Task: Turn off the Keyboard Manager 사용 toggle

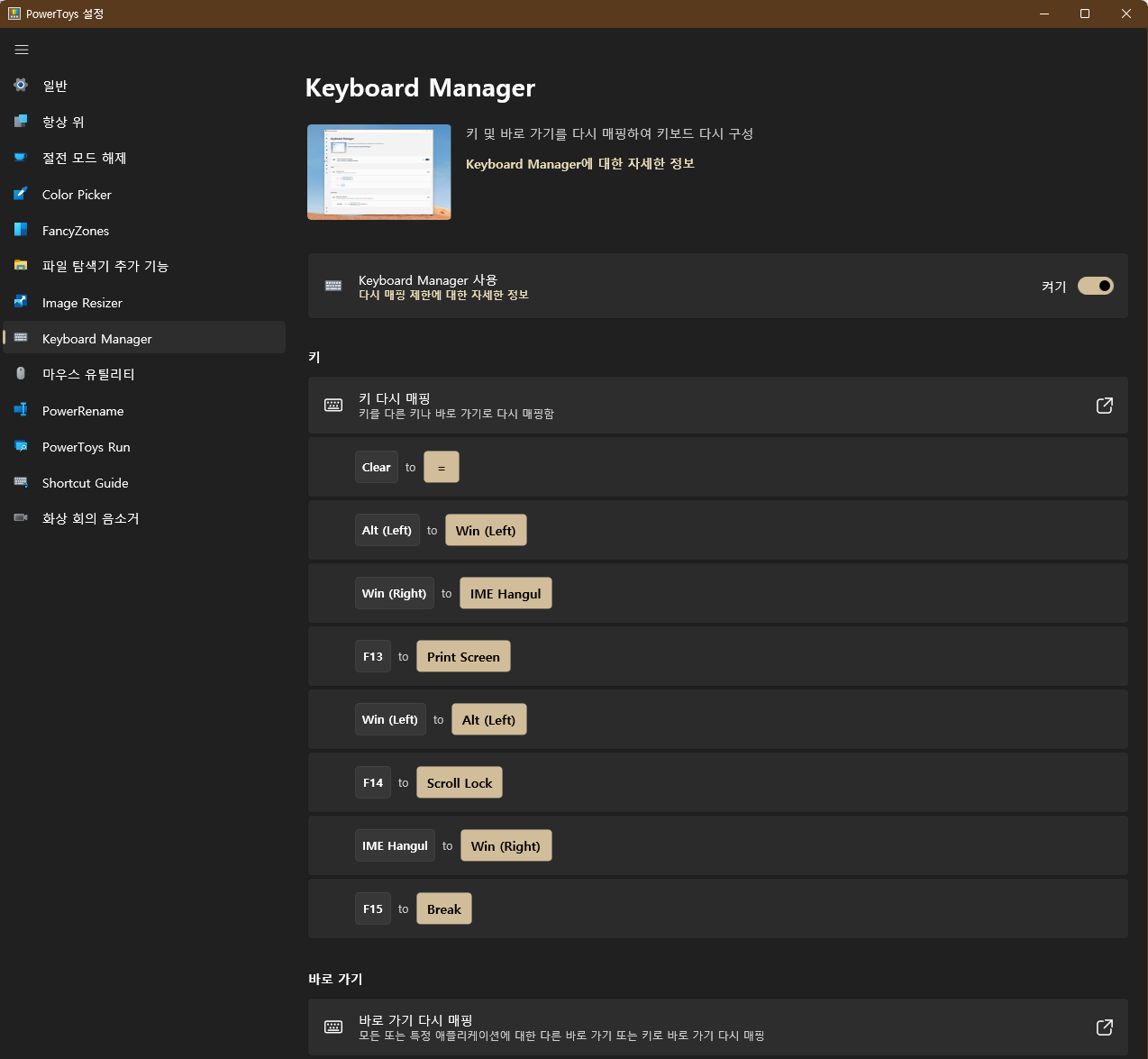Action: pos(1096,286)
